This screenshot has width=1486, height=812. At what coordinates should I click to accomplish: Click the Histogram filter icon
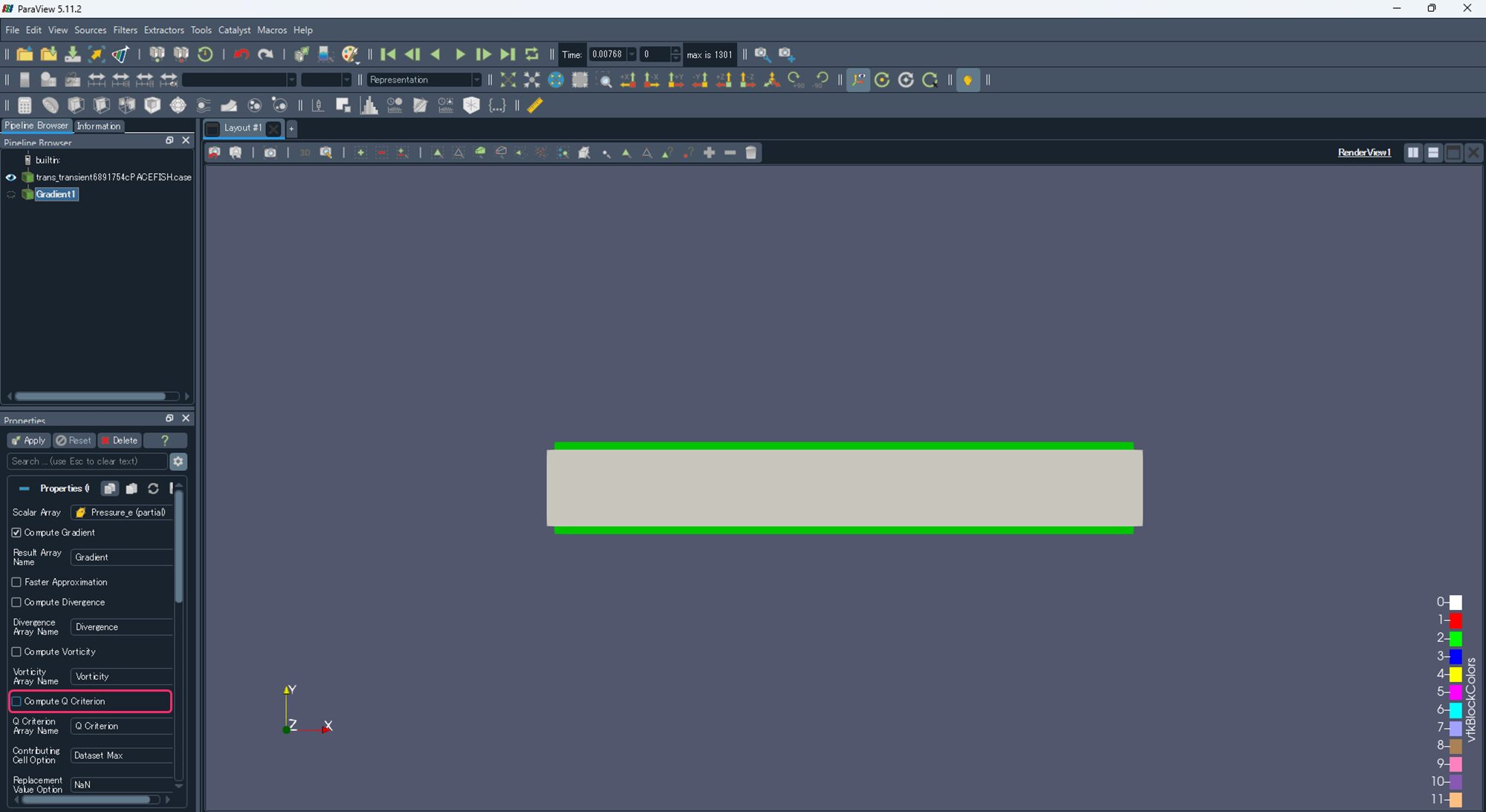(369, 105)
